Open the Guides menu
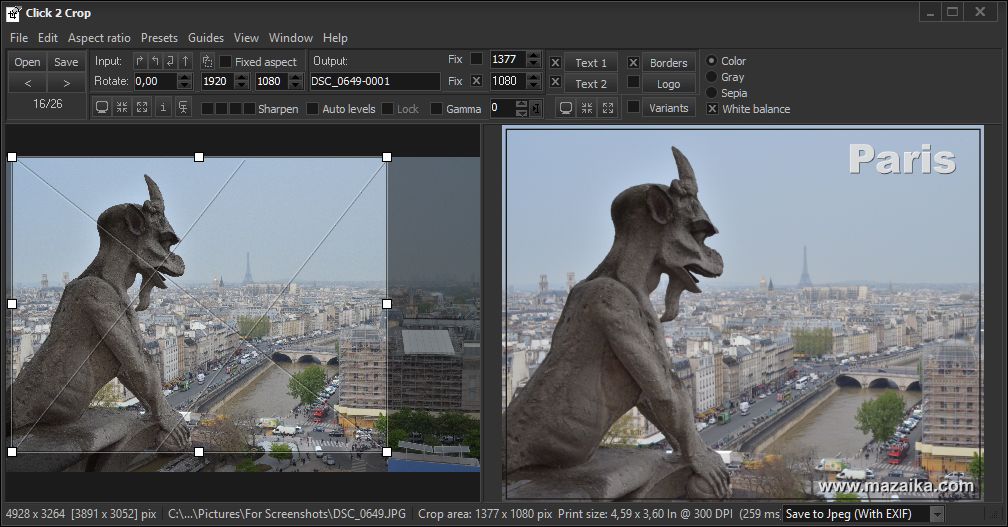 pyautogui.click(x=206, y=38)
